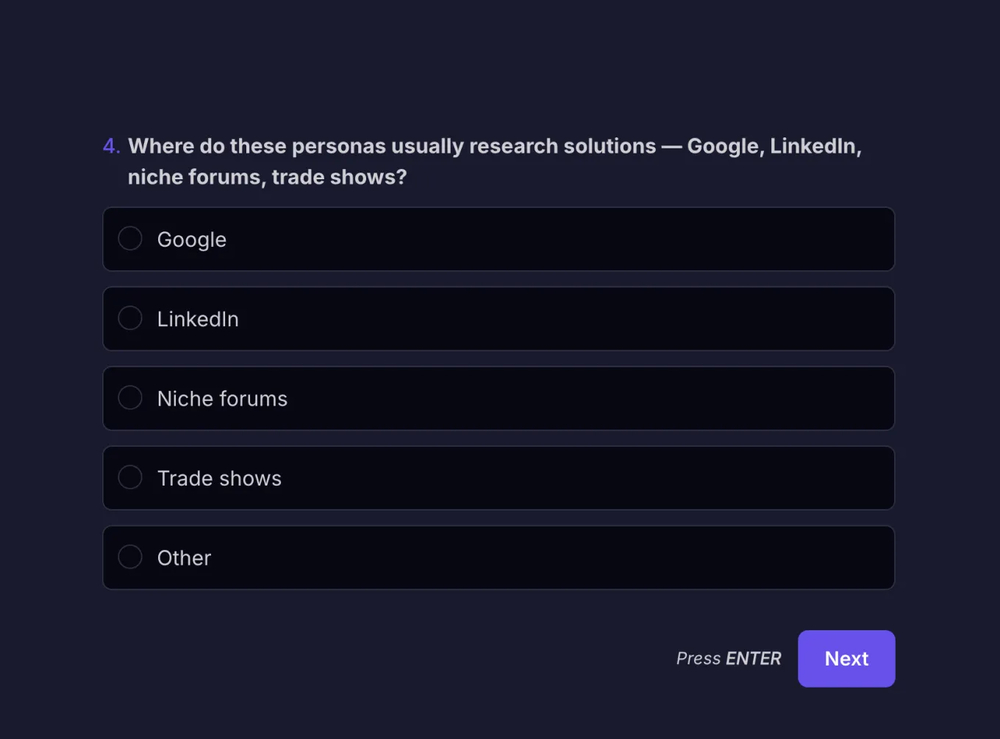Select the Other answer option
The height and width of the screenshot is (739, 1000).
click(499, 557)
